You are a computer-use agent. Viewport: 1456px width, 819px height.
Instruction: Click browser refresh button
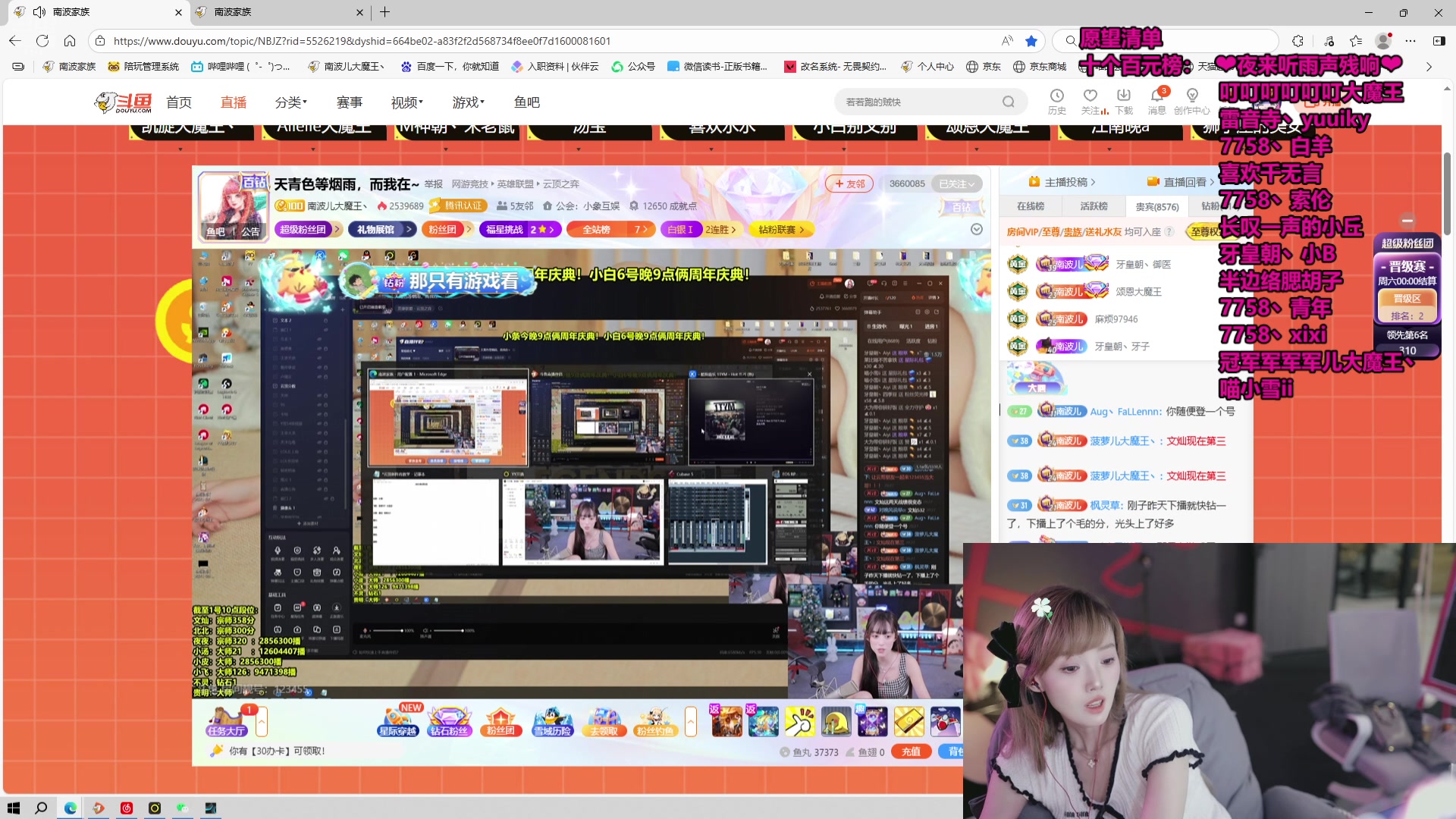click(42, 41)
